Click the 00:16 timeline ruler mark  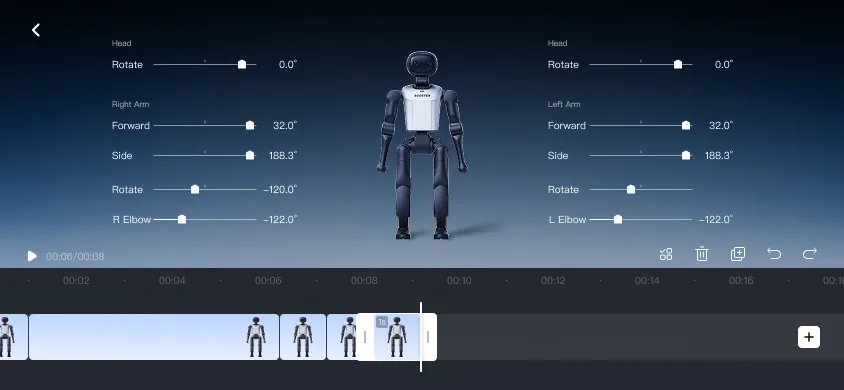tap(741, 281)
